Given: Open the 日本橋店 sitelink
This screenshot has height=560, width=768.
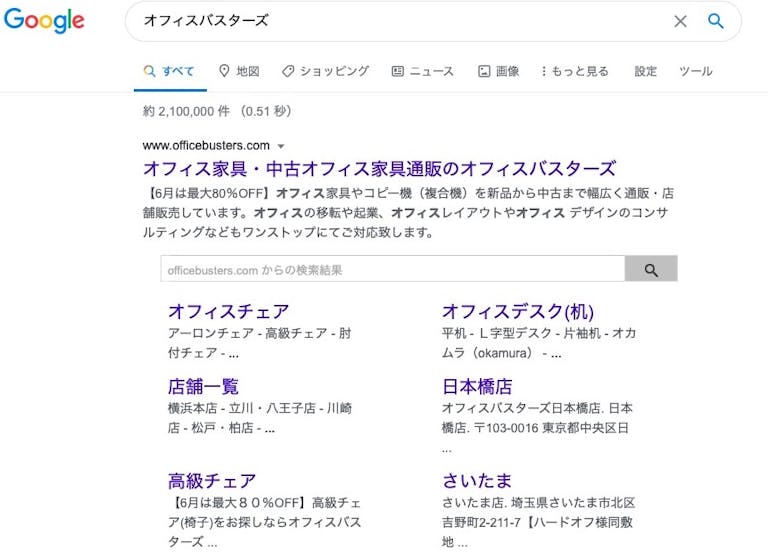Looking at the screenshot, I should point(477,386).
